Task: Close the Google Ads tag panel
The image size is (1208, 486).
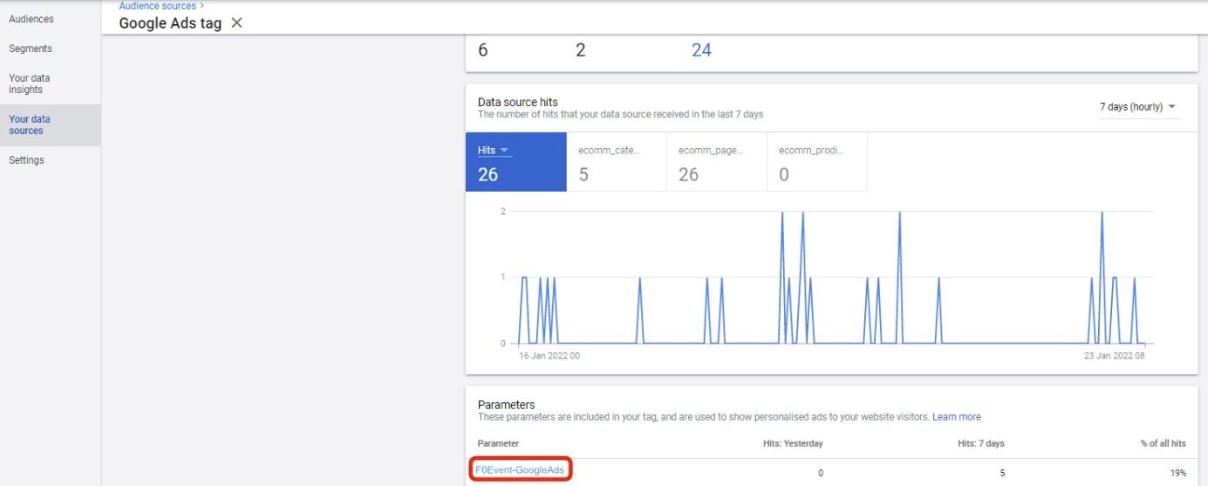Action: (x=237, y=23)
